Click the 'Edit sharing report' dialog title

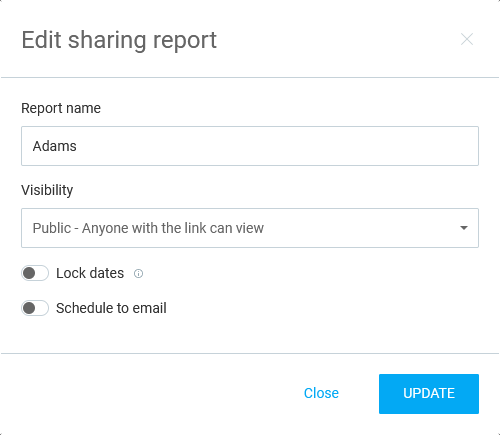(119, 40)
